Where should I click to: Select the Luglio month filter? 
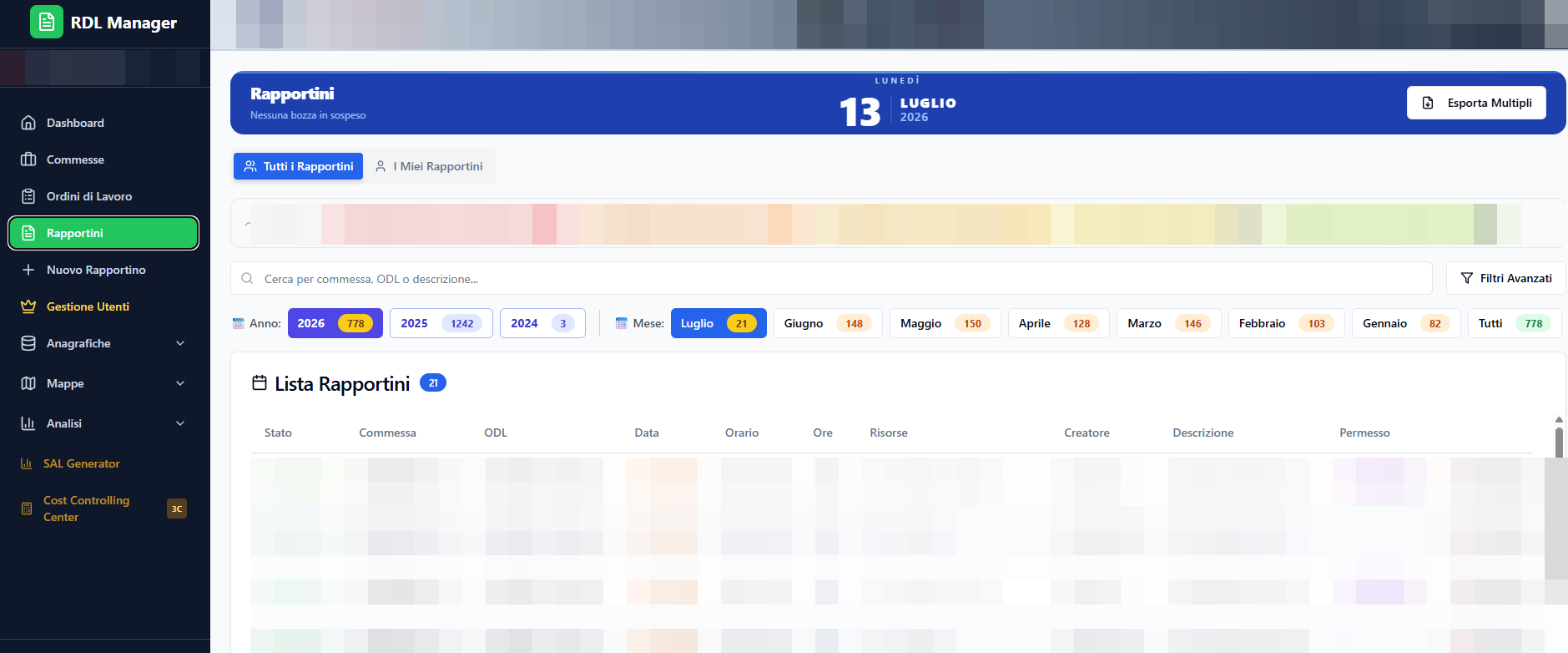tap(718, 323)
